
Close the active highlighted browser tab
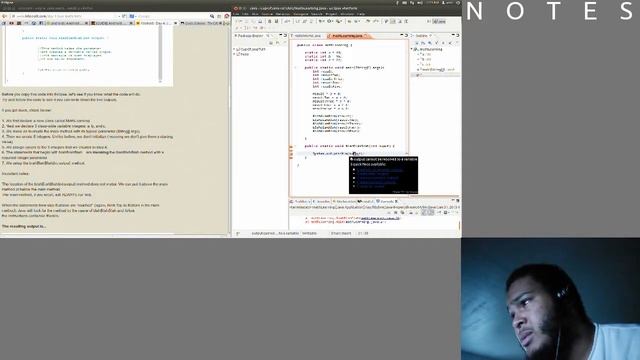[176, 23]
